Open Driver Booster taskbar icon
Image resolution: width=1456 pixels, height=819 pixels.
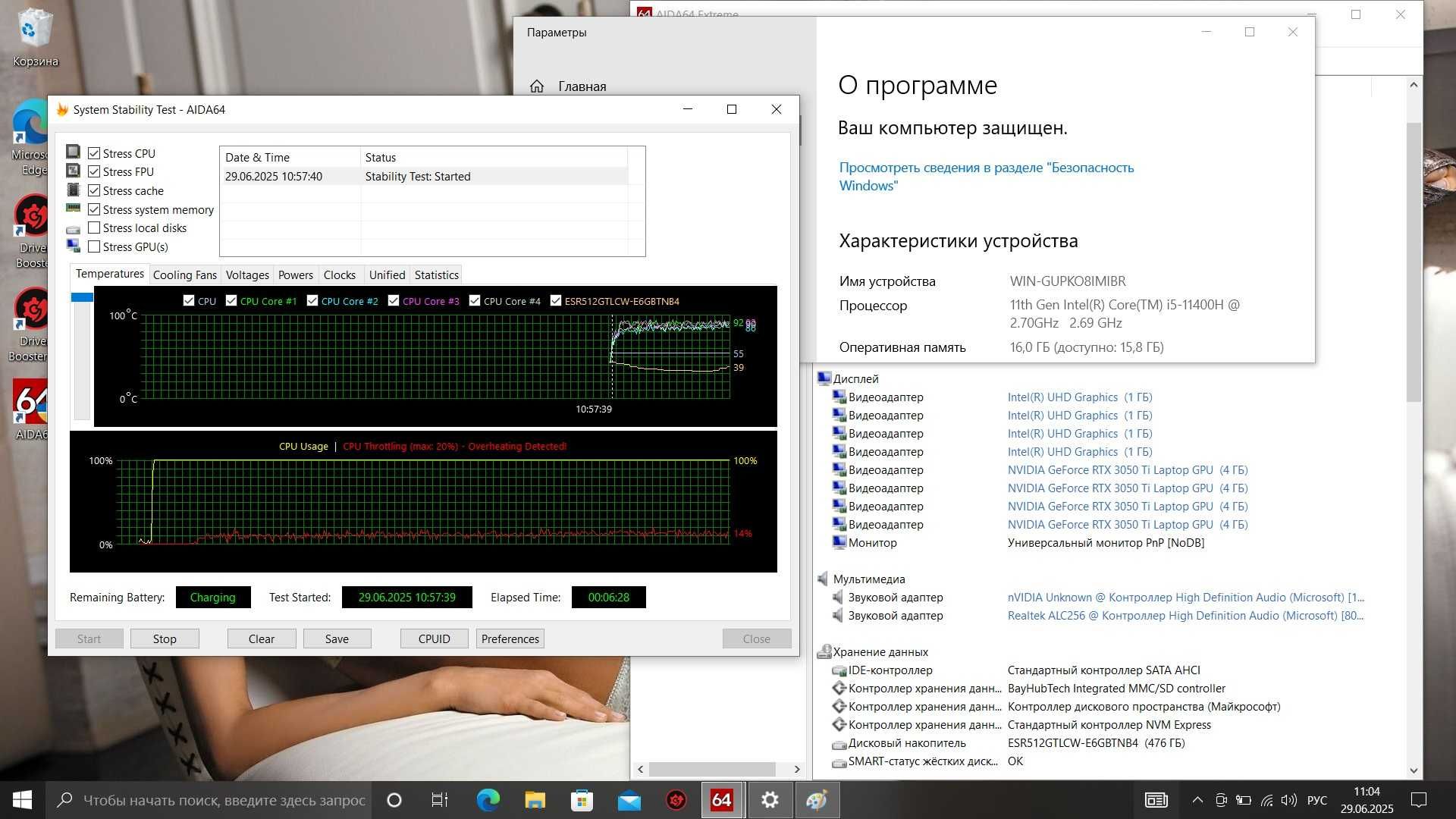tap(676, 800)
